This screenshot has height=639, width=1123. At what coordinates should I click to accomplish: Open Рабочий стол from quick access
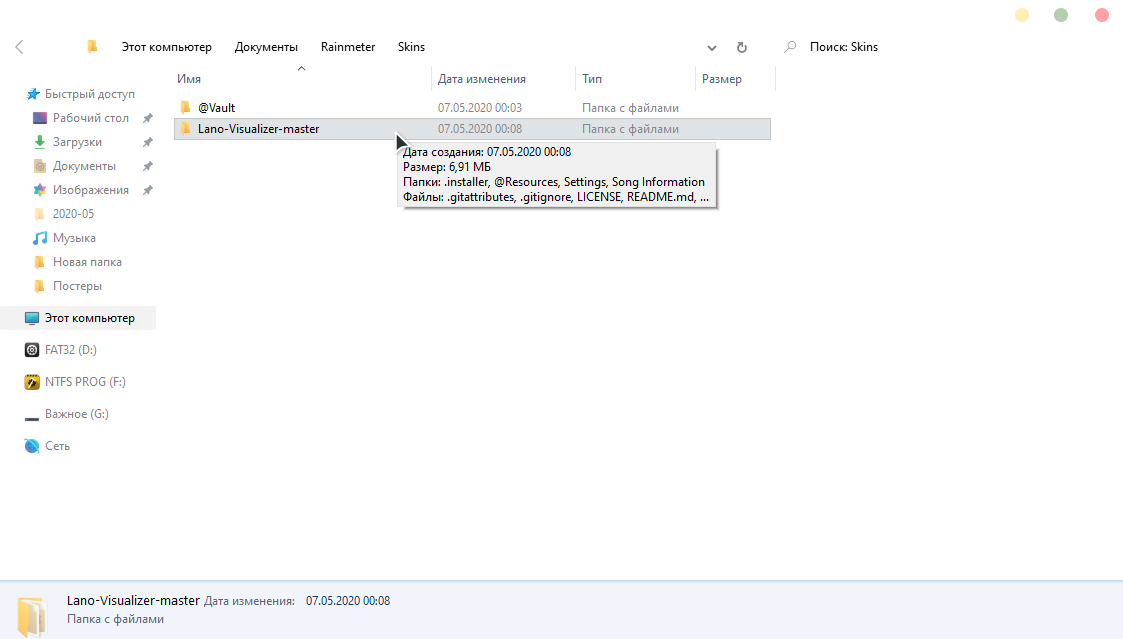(90, 118)
